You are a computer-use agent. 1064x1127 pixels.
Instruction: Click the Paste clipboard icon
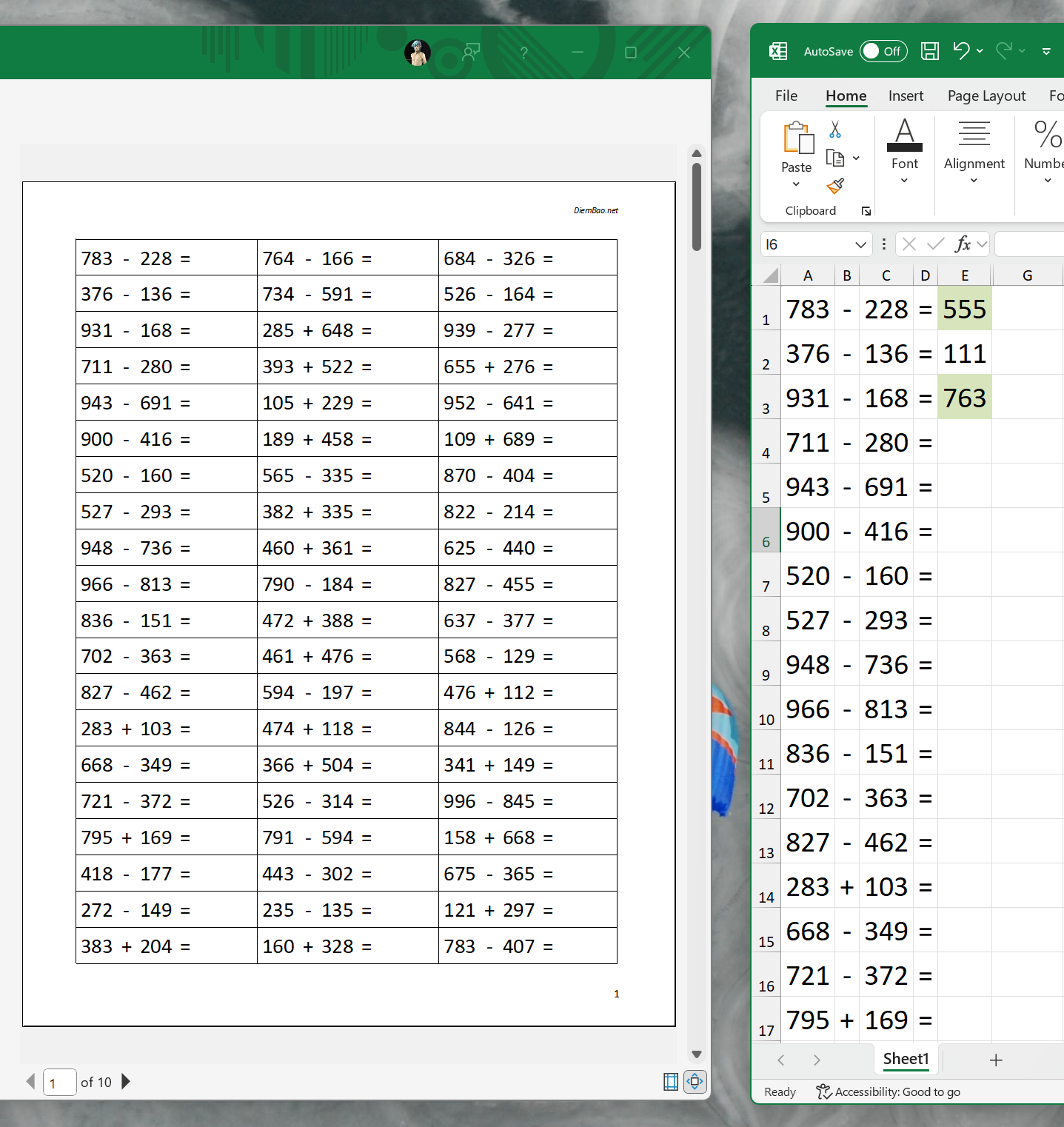[x=797, y=138]
